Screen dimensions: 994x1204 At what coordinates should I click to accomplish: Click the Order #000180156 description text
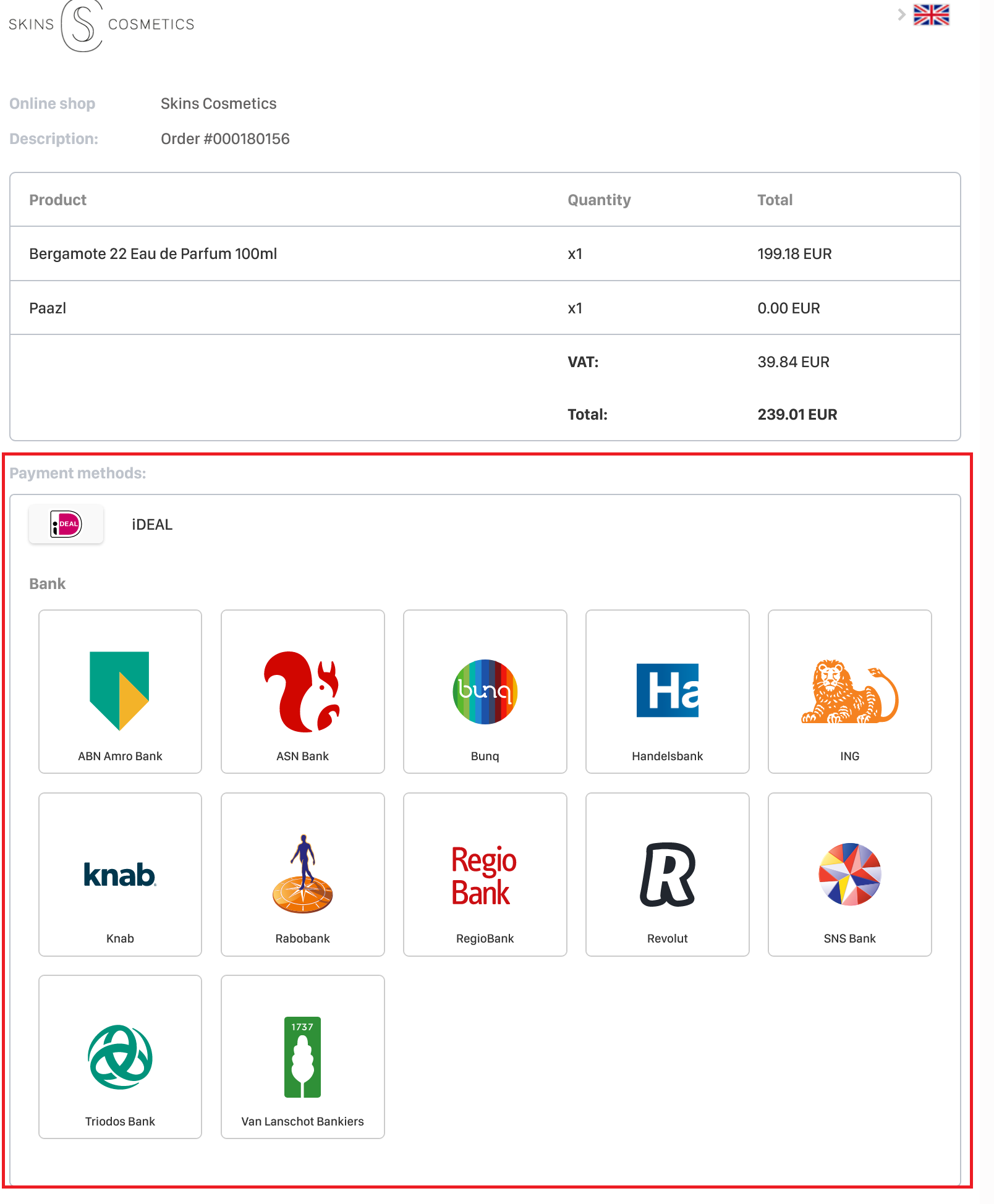point(225,138)
